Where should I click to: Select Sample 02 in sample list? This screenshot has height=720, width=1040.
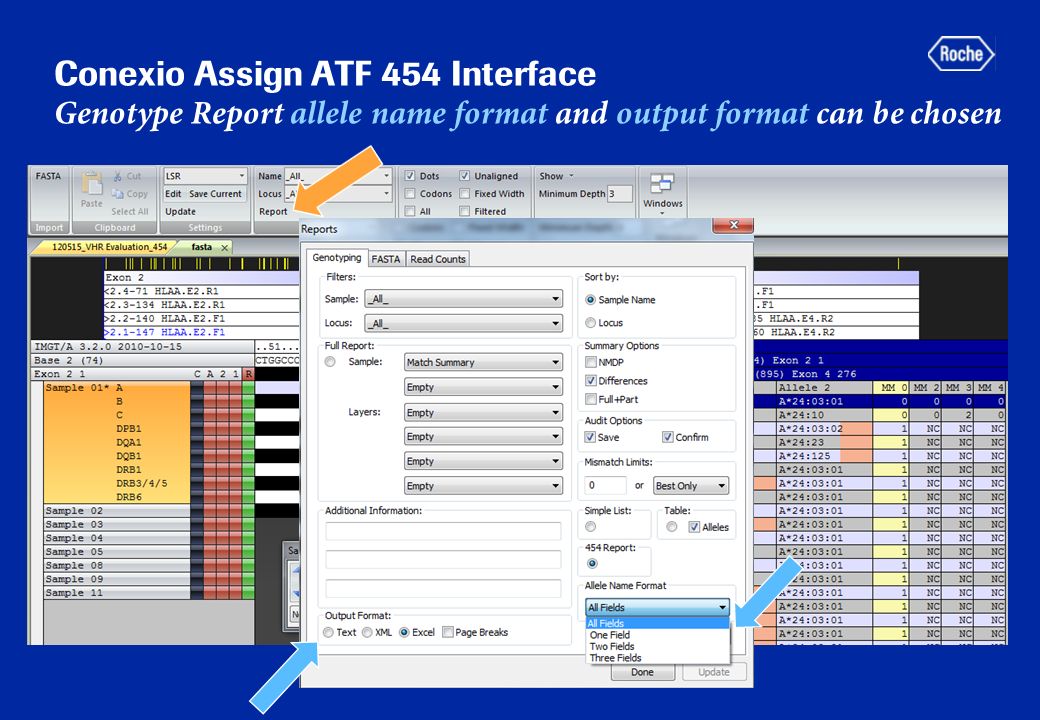pos(116,510)
